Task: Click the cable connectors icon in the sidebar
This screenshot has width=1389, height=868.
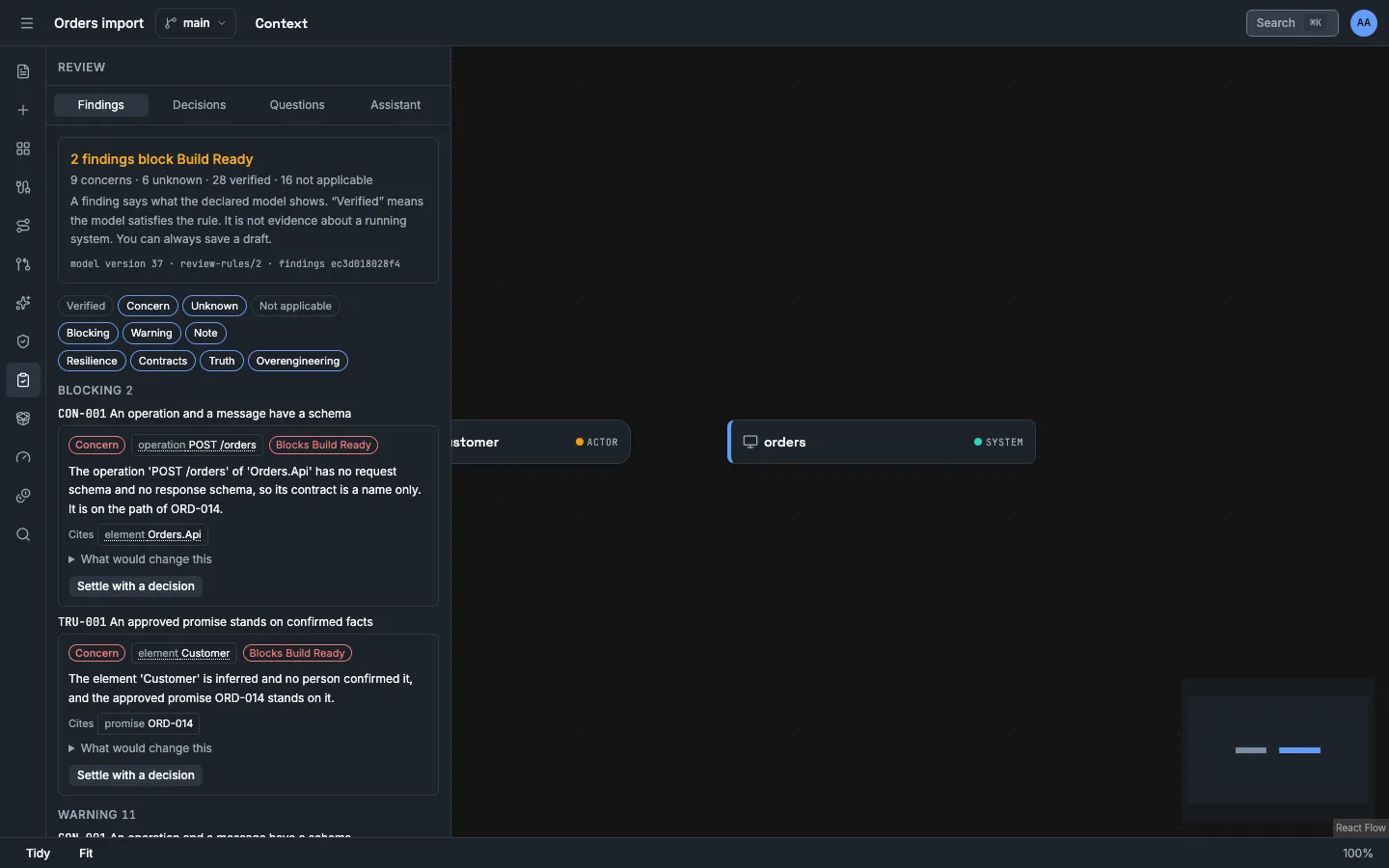Action: point(23,187)
